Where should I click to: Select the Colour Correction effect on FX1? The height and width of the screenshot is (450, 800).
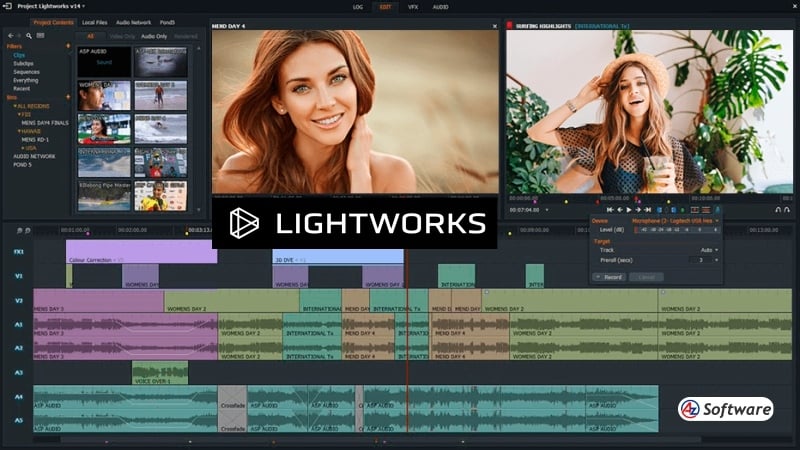pos(141,252)
